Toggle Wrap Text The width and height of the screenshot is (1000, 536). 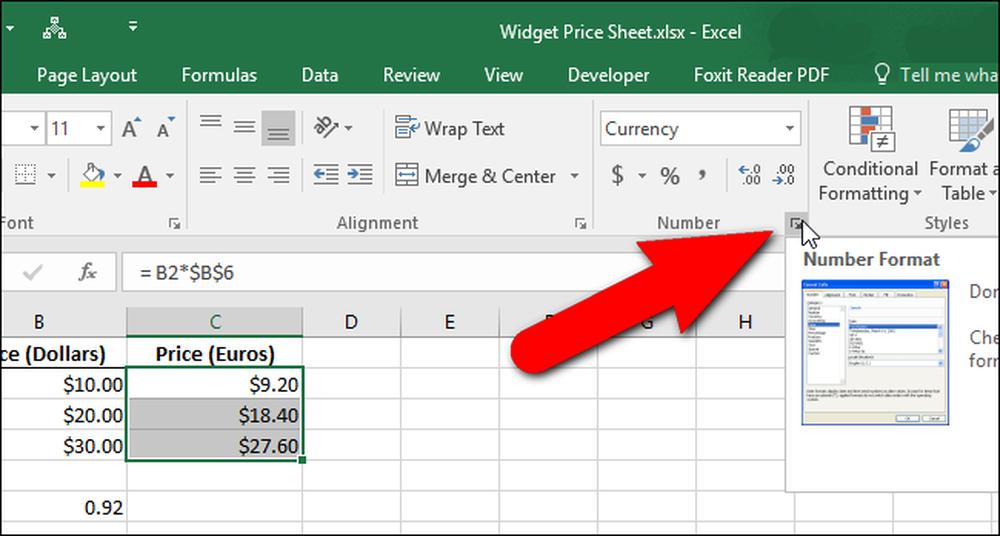(x=449, y=128)
